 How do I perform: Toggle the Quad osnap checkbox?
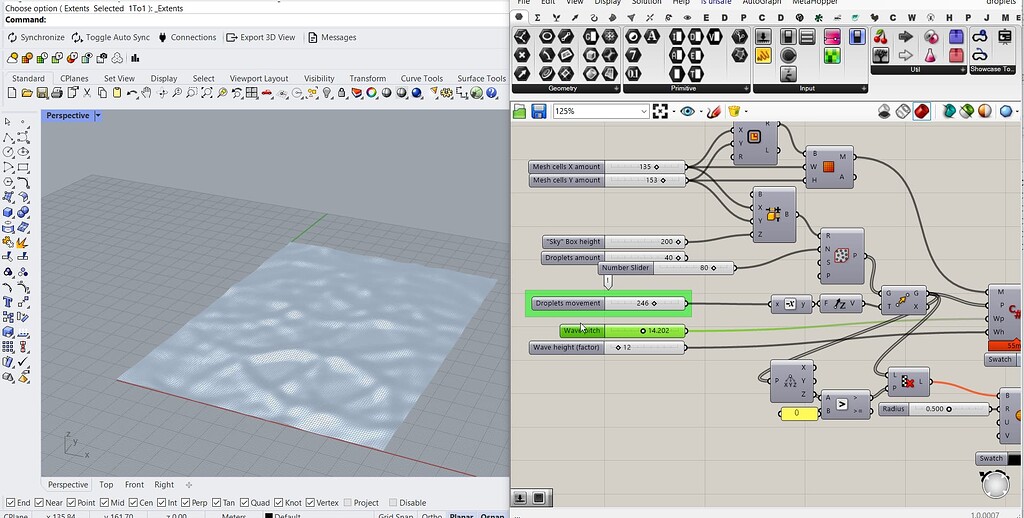[x=244, y=502]
